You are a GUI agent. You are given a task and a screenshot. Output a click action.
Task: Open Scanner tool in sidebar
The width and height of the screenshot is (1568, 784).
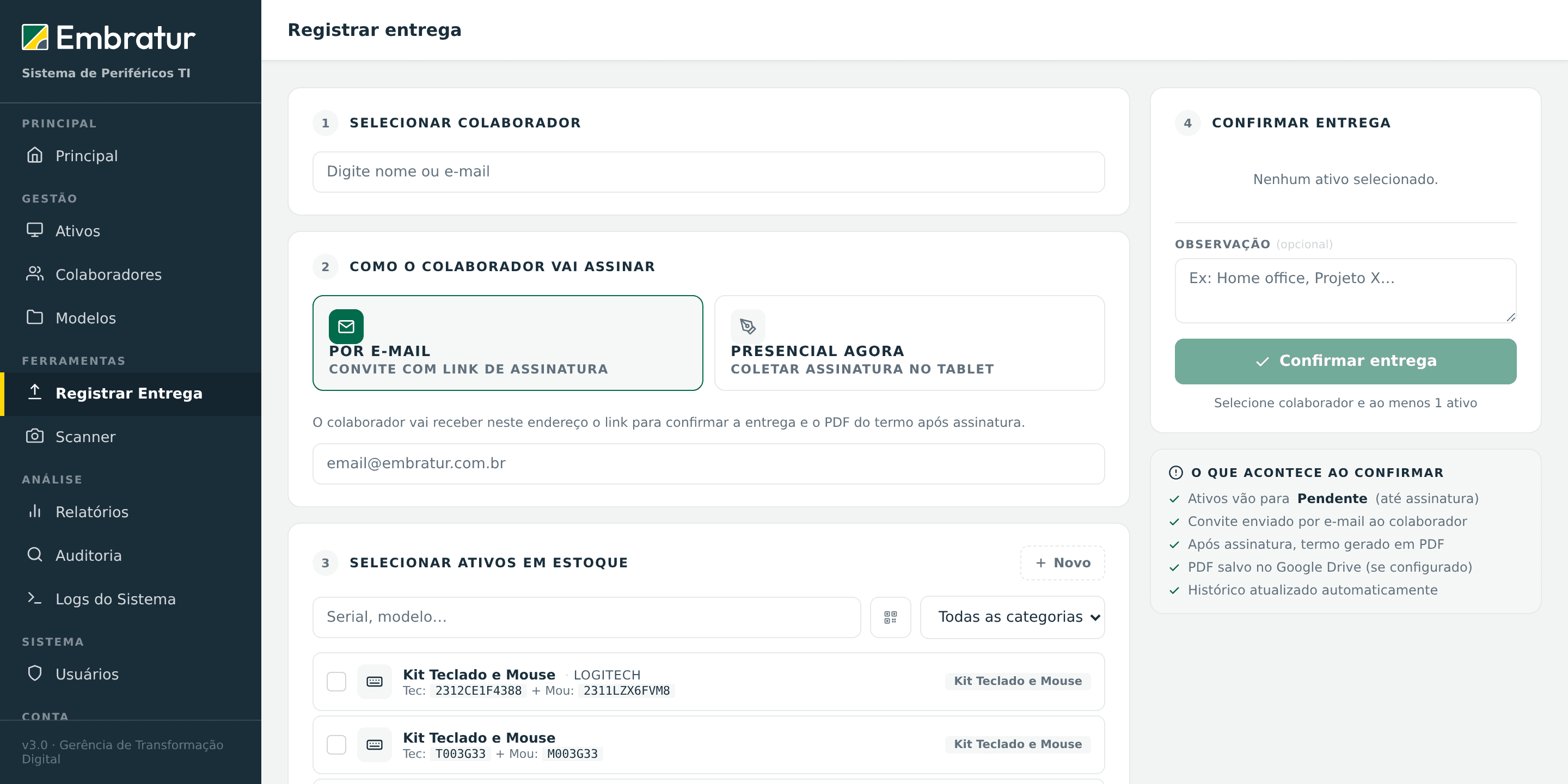click(x=130, y=437)
